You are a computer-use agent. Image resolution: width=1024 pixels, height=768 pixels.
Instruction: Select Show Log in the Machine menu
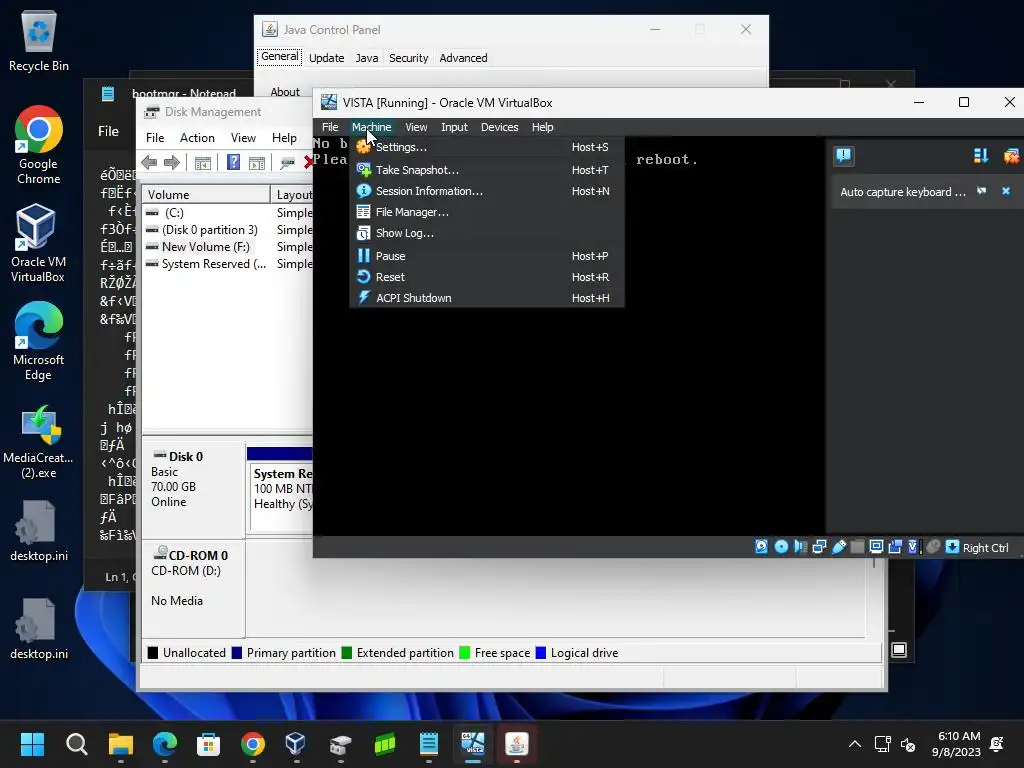487,232
